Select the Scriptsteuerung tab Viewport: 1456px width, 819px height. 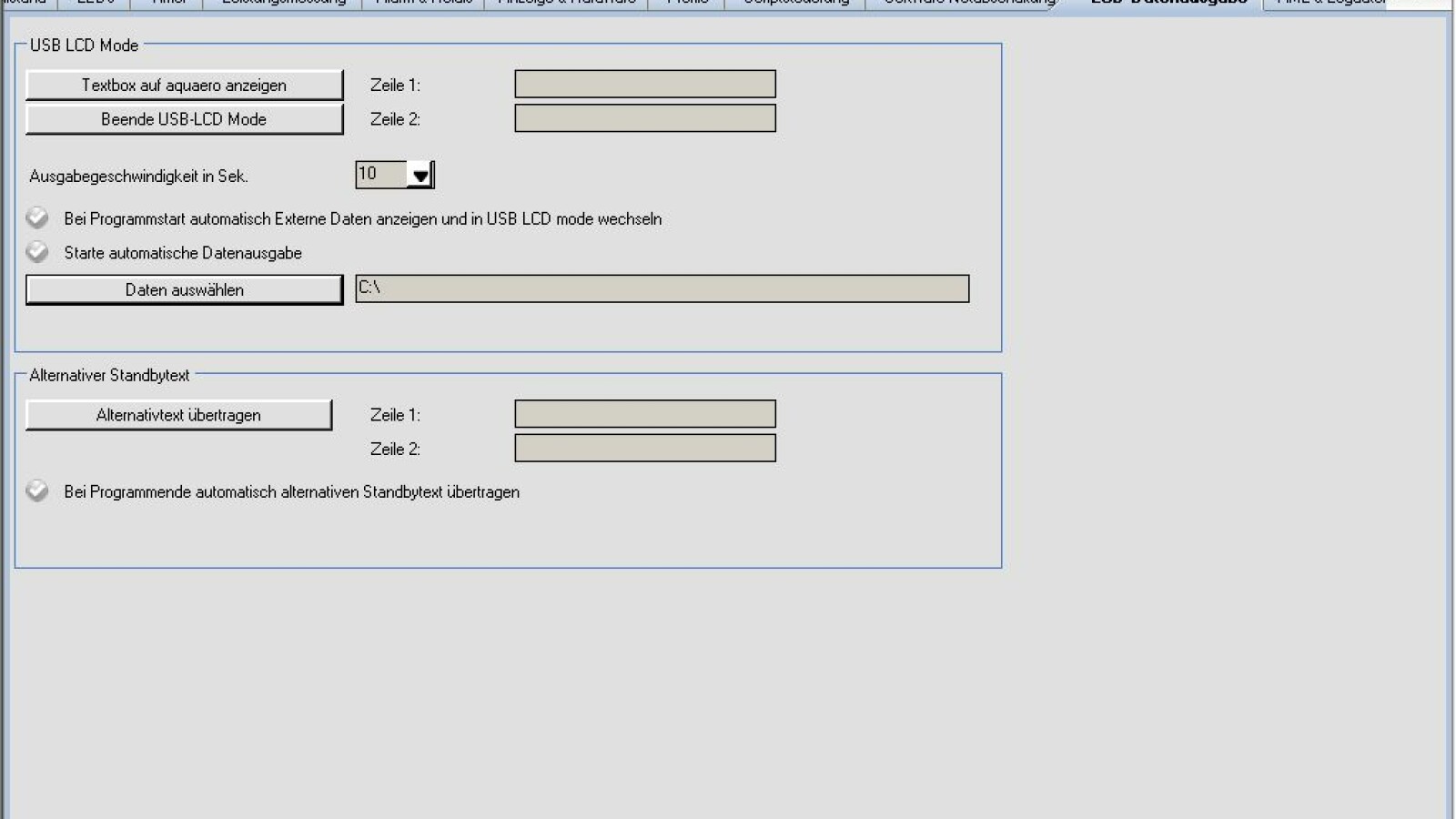pyautogui.click(x=795, y=3)
